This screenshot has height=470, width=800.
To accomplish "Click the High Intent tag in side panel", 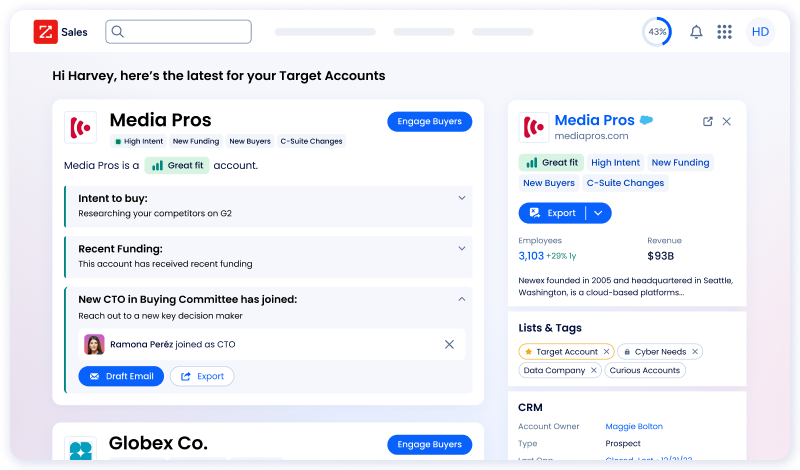I will [x=615, y=163].
